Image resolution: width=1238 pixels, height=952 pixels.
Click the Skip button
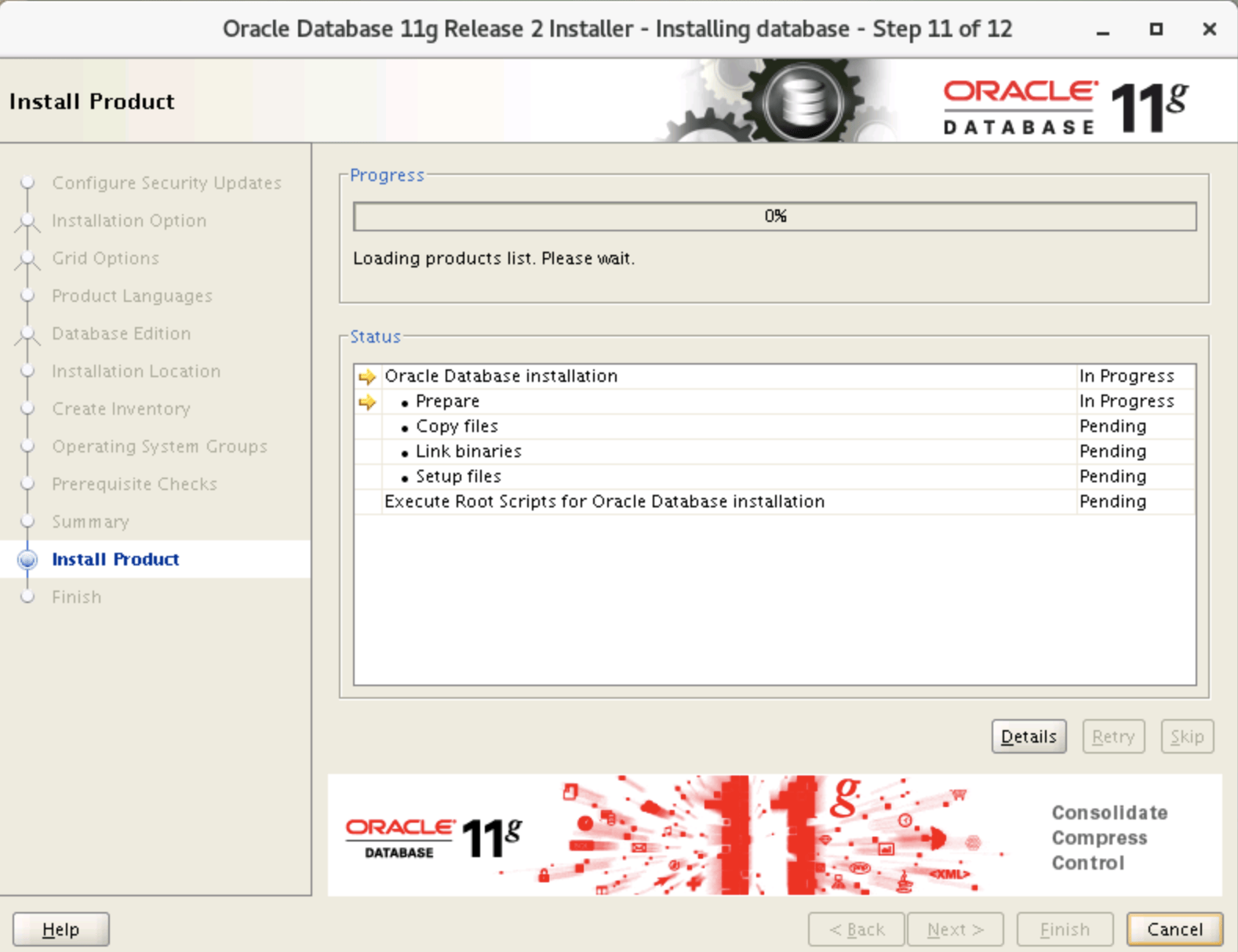(x=1187, y=736)
